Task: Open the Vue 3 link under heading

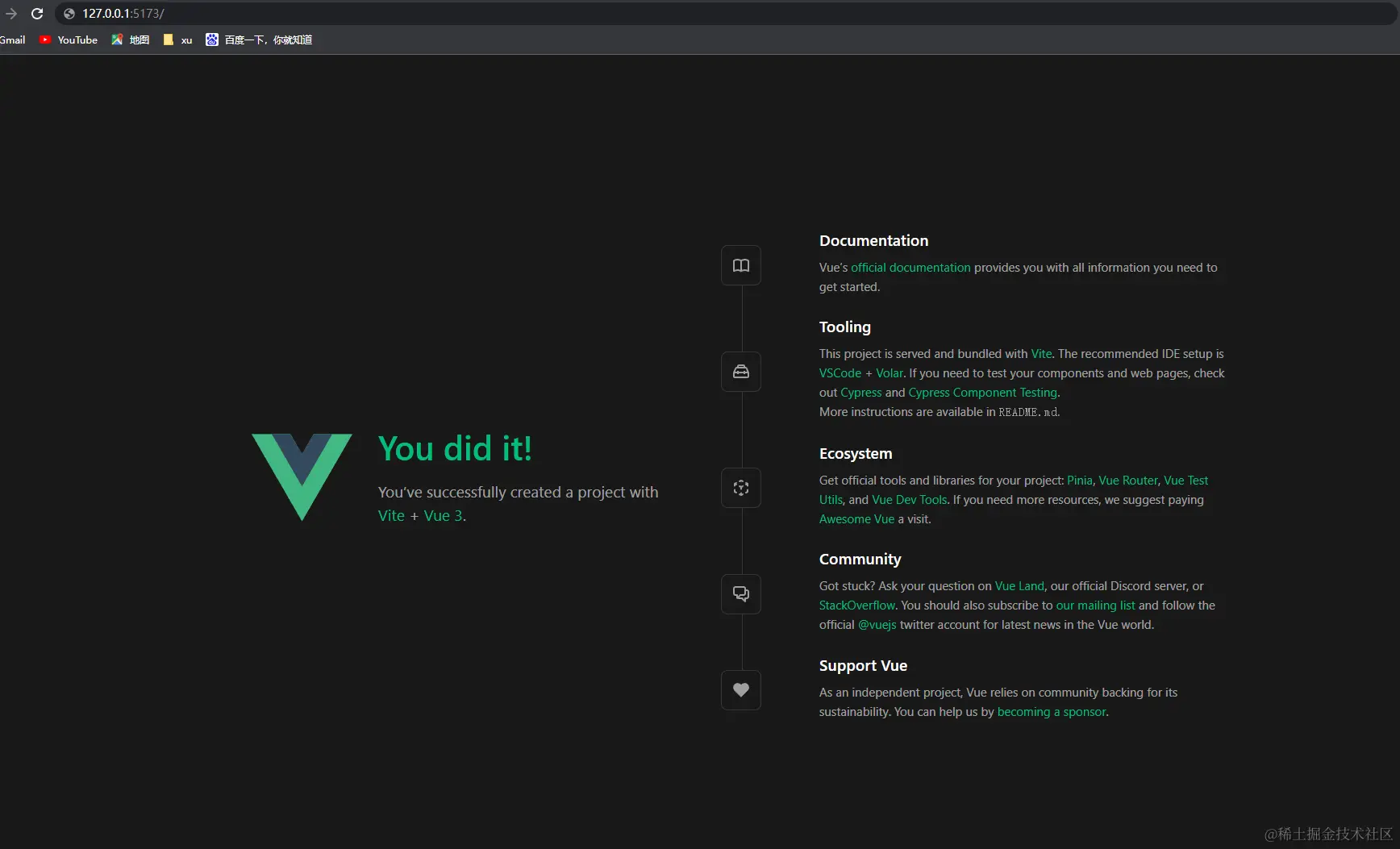Action: (x=443, y=516)
